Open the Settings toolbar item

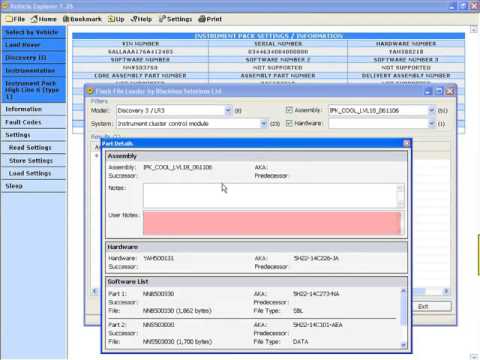pos(175,19)
